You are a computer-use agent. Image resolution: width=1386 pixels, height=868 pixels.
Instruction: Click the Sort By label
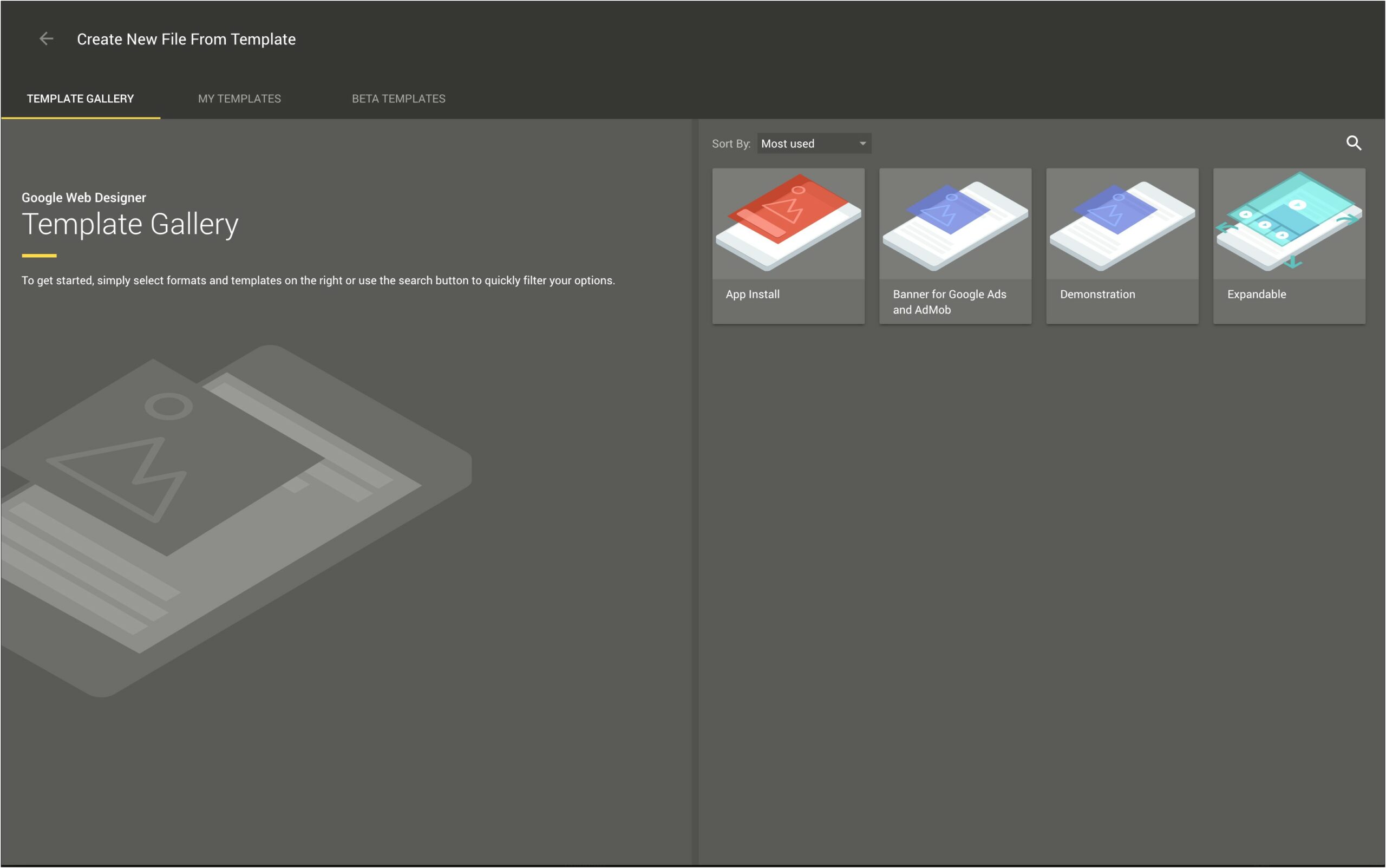731,143
